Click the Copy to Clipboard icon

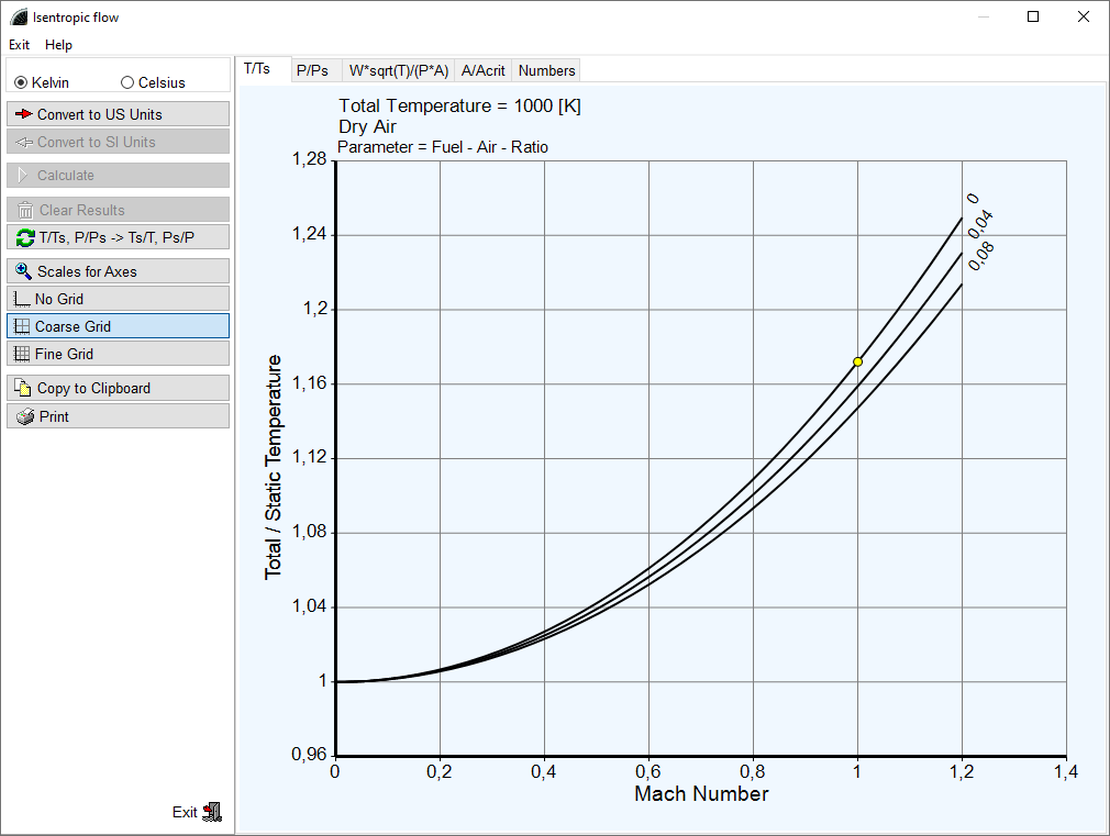click(x=25, y=388)
